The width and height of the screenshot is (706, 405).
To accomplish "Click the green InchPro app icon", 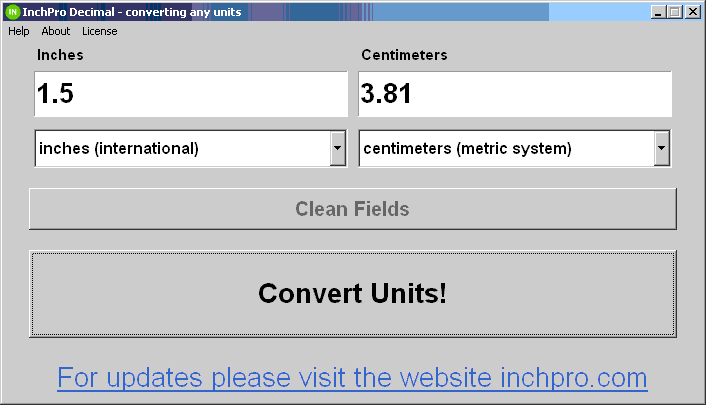I will 13,12.
